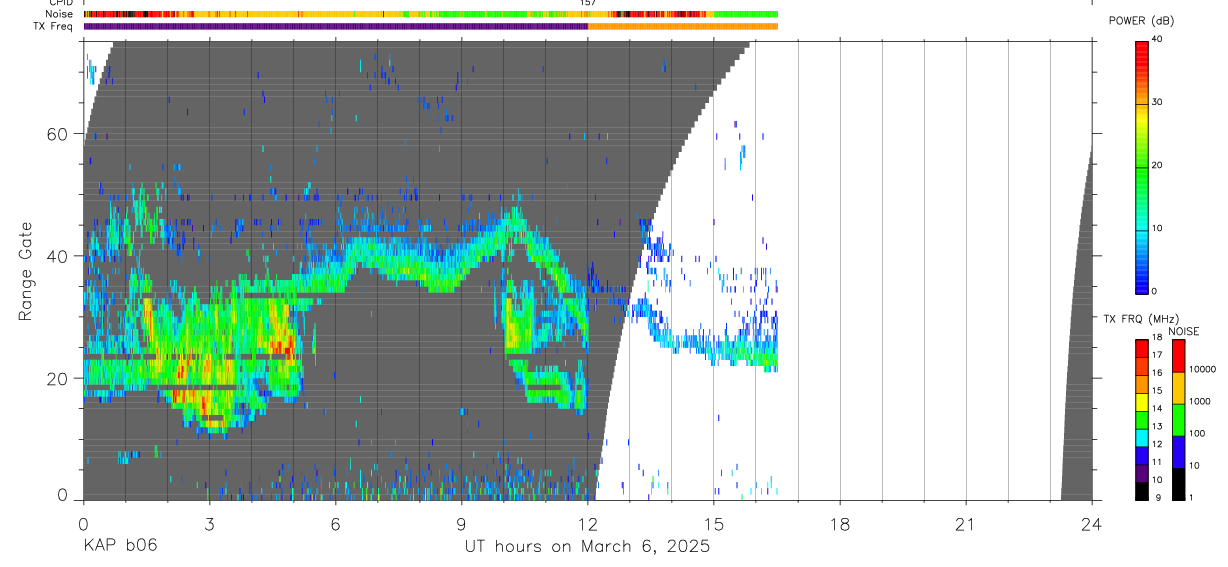Screen dimensions: 1228x567
Task: Select the 10 tick on the power colorbar
Action: (x=1157, y=229)
